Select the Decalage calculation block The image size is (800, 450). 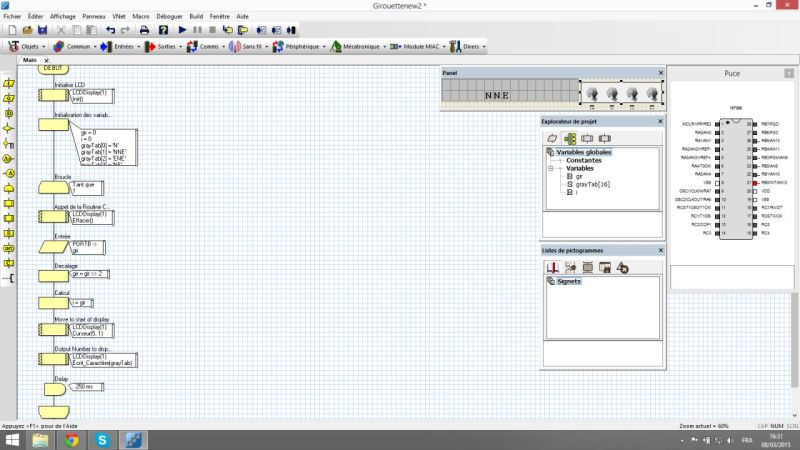[54, 276]
